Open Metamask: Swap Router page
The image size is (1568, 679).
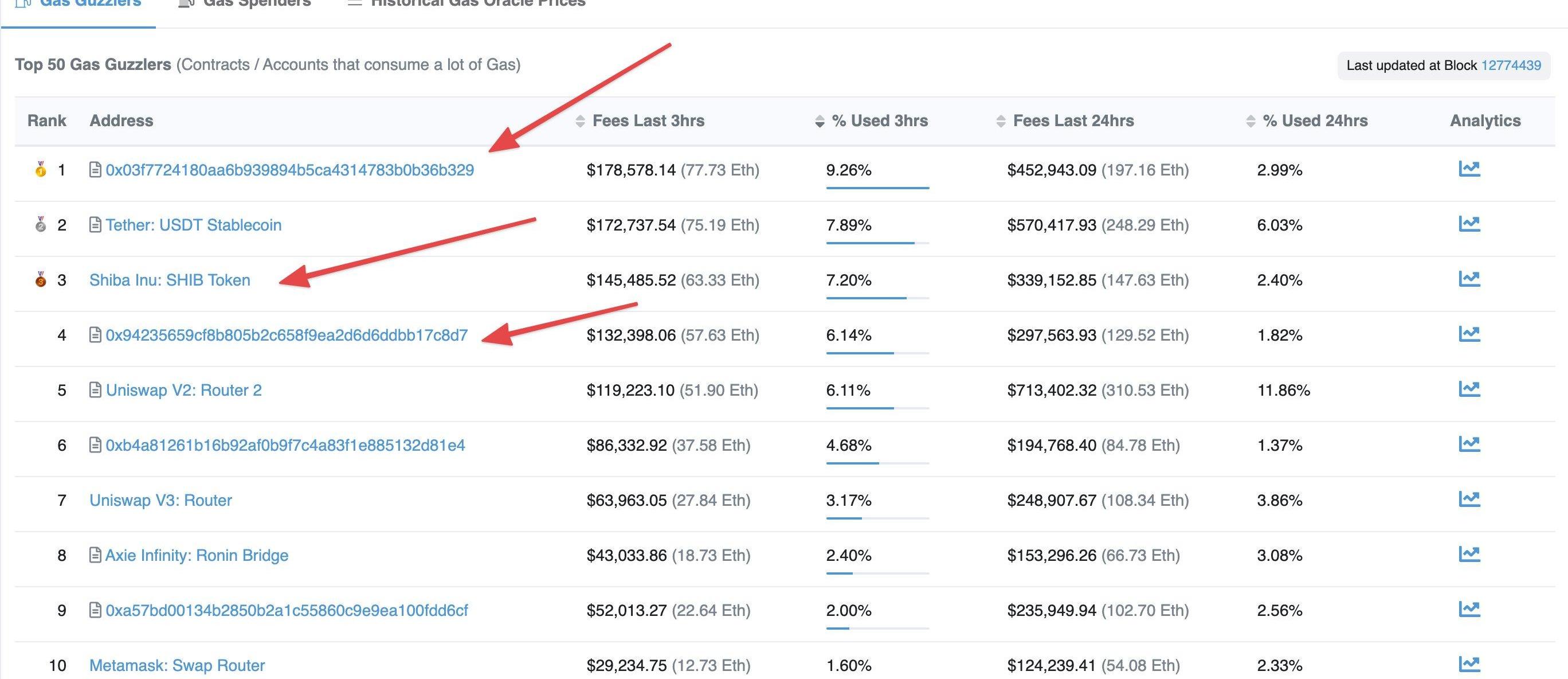point(177,665)
